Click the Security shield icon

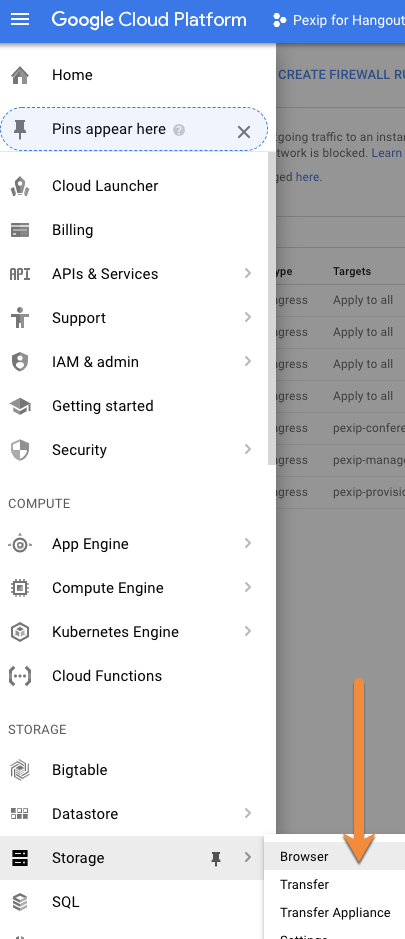pyautogui.click(x=20, y=450)
